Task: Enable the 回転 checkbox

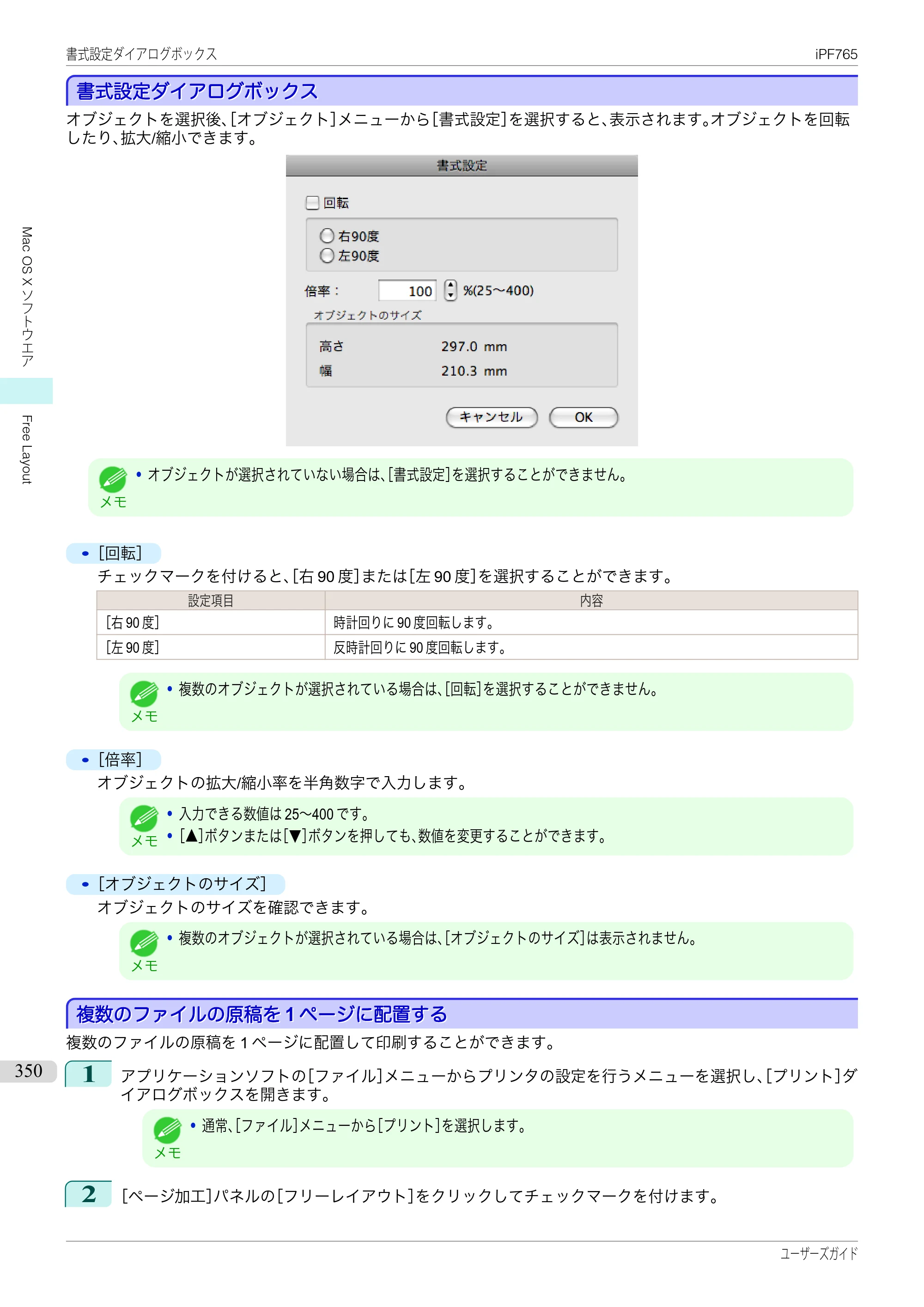Action: pos(312,203)
